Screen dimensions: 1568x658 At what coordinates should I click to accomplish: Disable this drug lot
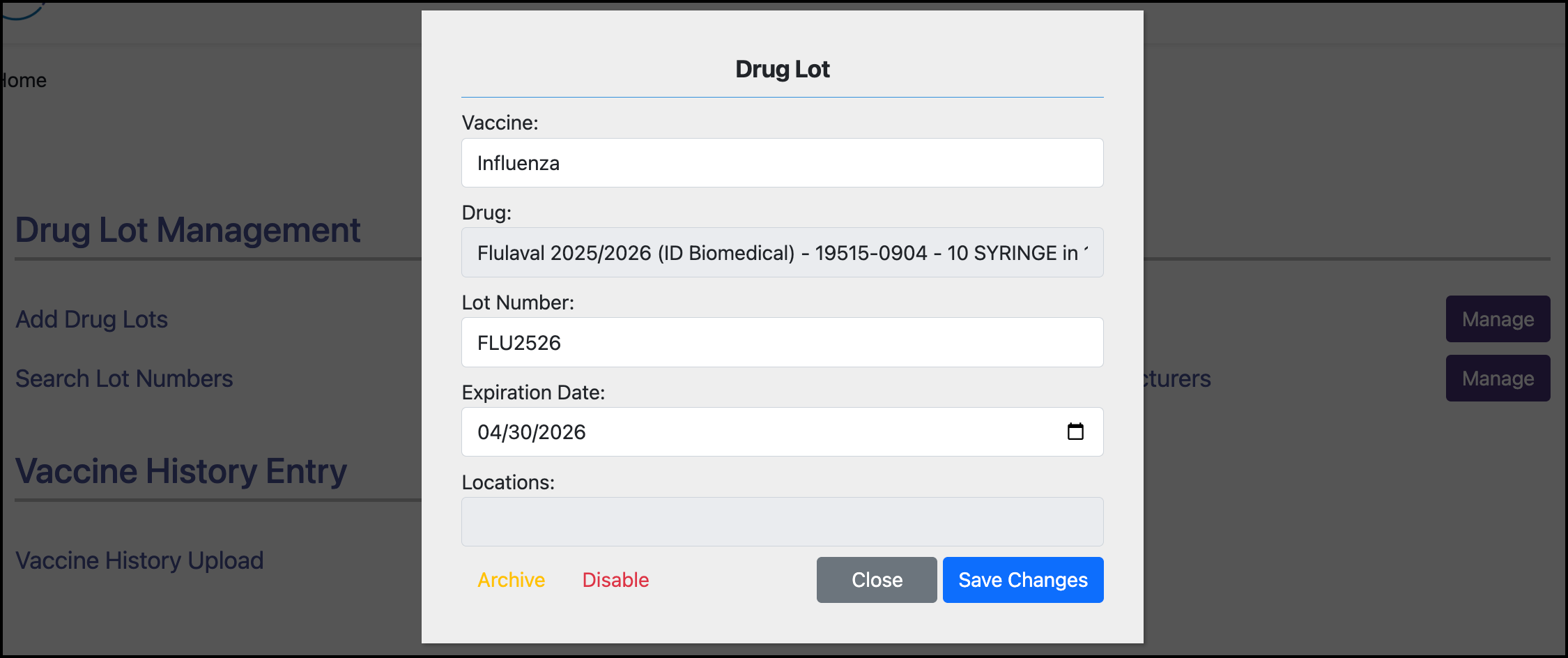coord(615,579)
